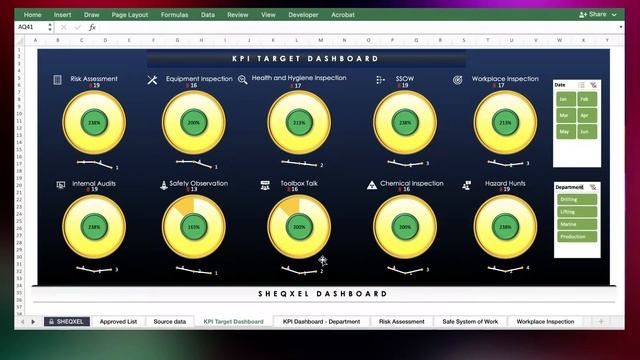This screenshot has width=640, height=360.
Task: Filter by Mar in Date slicer
Action: pyautogui.click(x=566, y=116)
